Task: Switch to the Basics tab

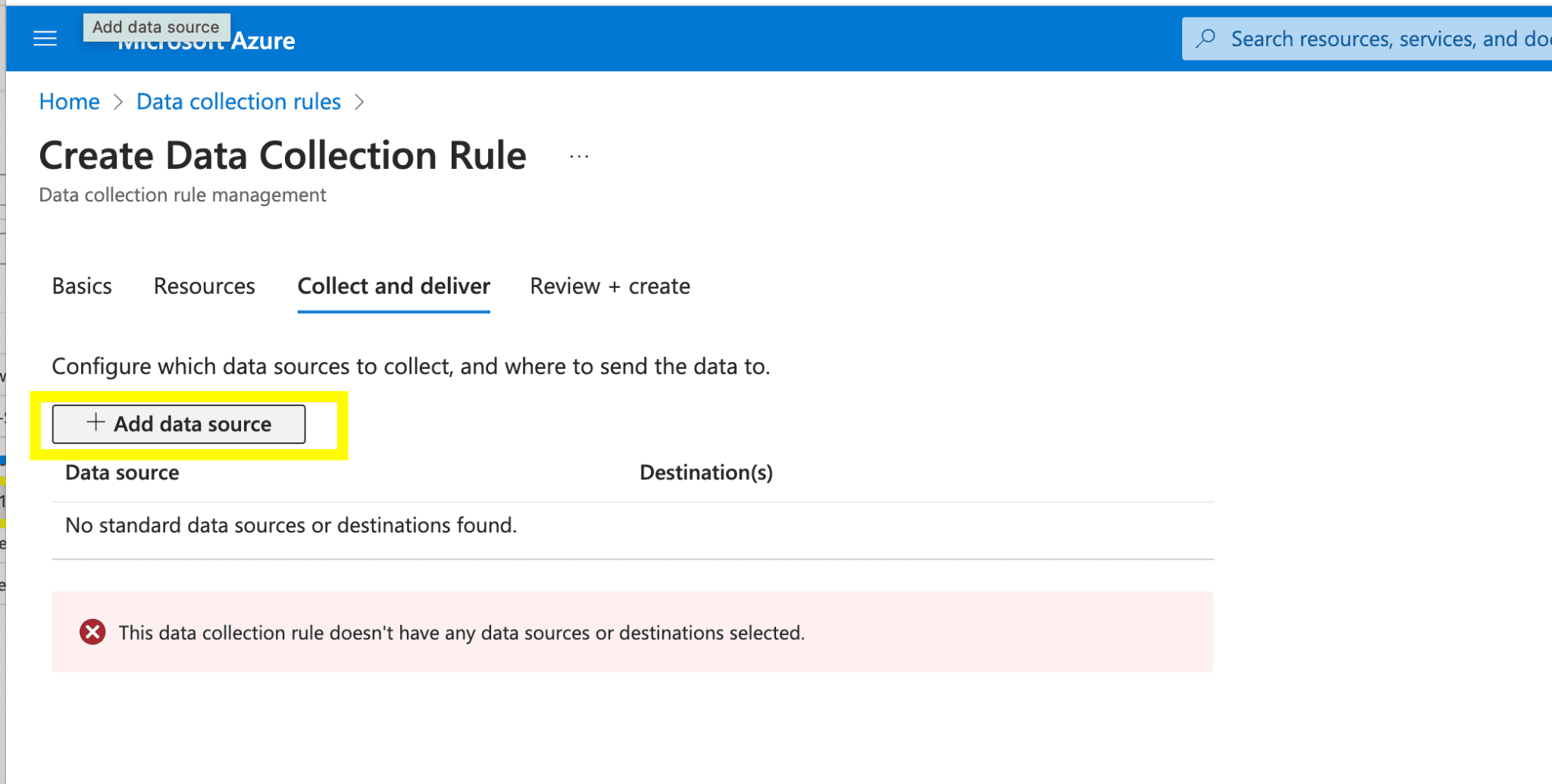Action: (82, 286)
